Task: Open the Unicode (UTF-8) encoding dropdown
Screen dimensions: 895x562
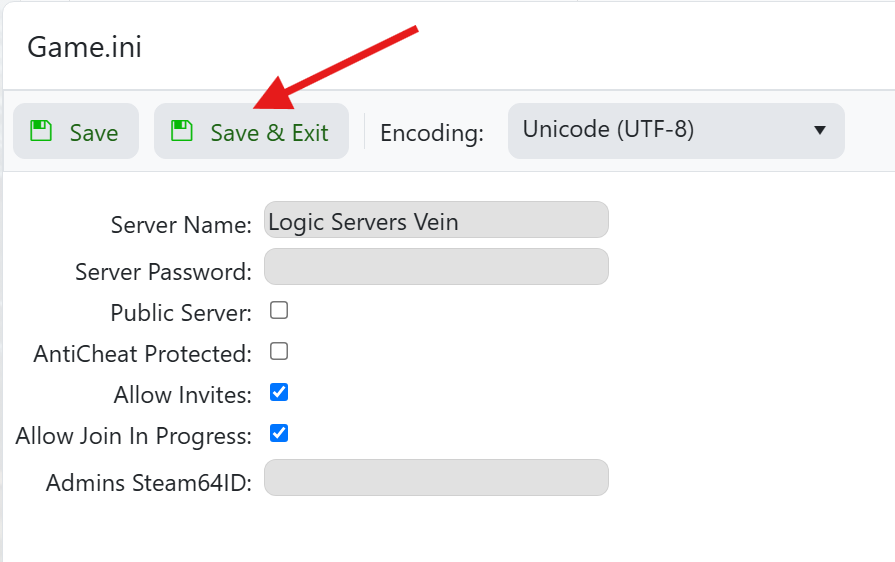Action: click(675, 131)
